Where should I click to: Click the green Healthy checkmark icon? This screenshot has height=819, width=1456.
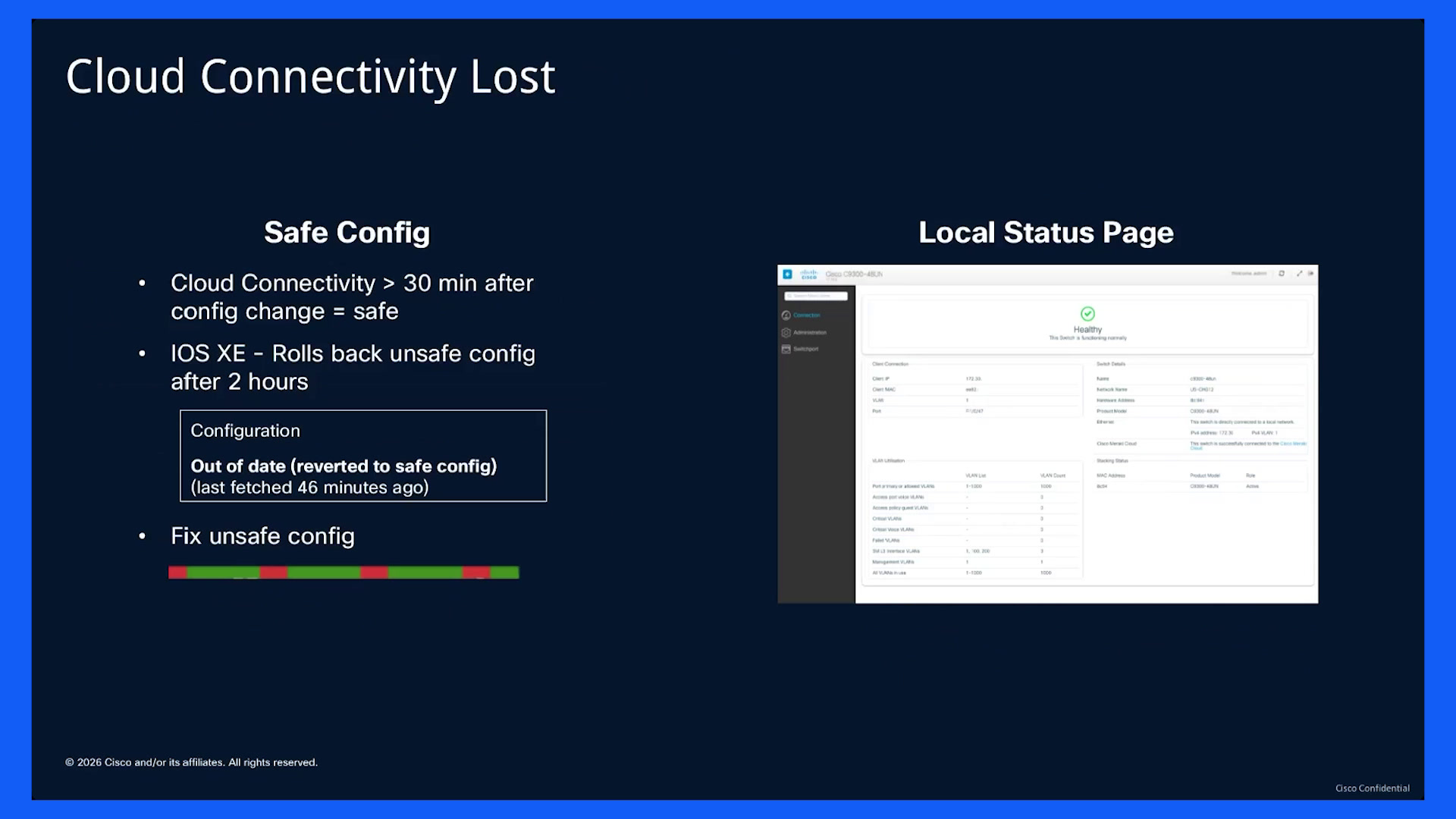coord(1087,314)
